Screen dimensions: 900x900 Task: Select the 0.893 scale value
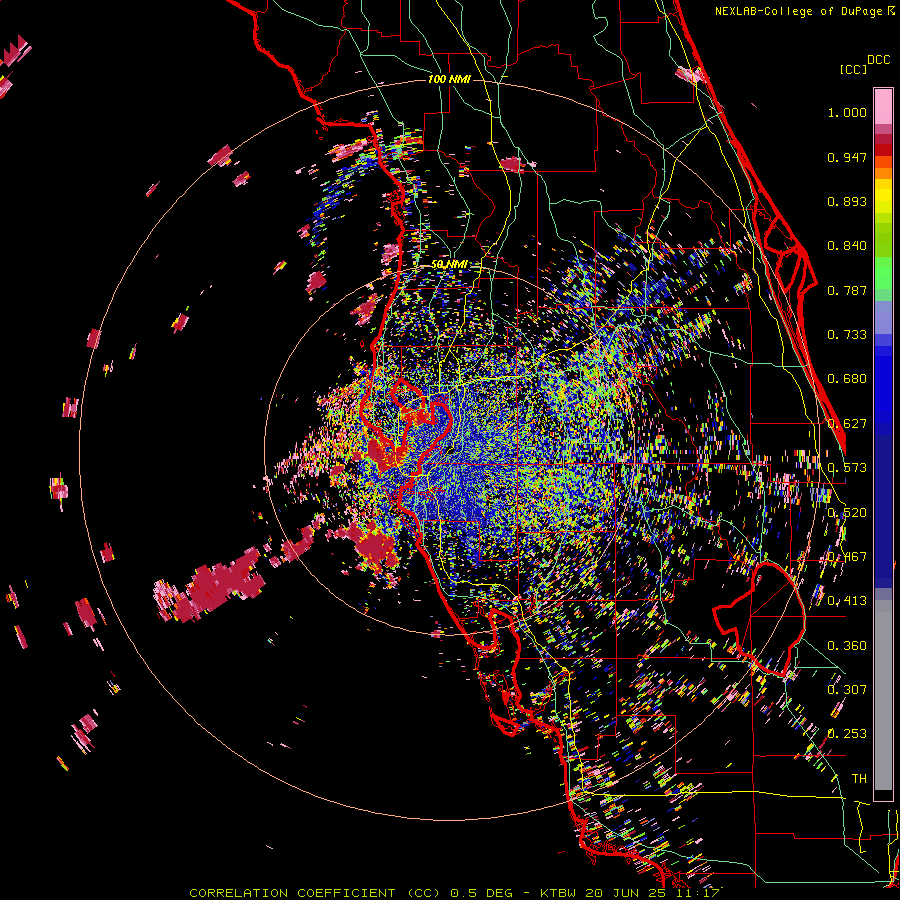[x=847, y=201]
